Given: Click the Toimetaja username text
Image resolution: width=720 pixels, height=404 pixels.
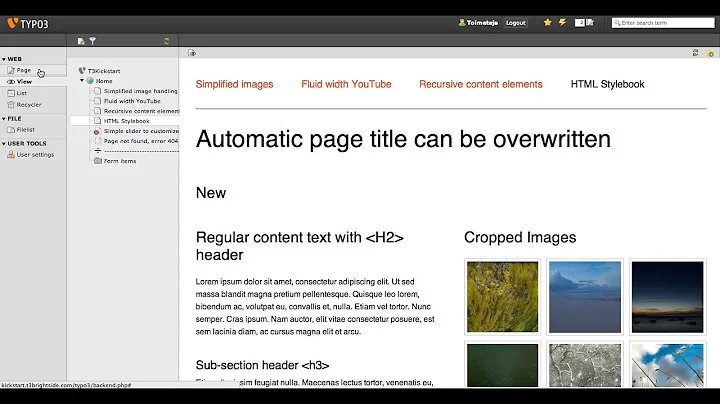Looking at the screenshot, I should tap(482, 22).
